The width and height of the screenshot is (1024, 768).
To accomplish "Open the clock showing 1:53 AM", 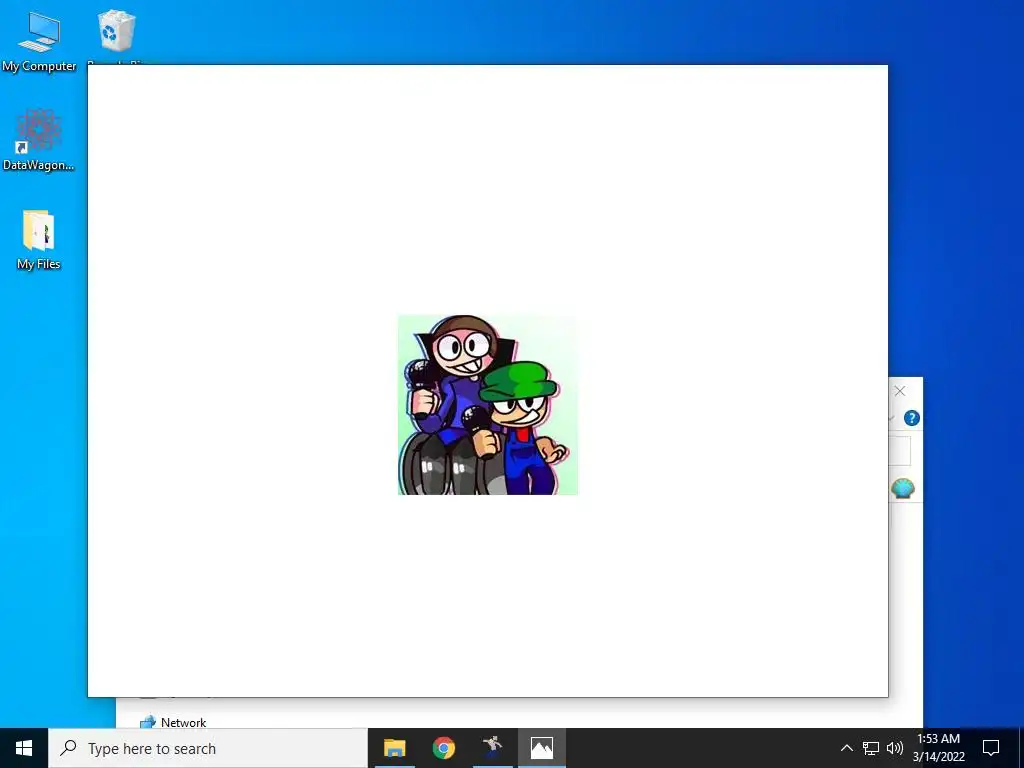I will [938, 748].
